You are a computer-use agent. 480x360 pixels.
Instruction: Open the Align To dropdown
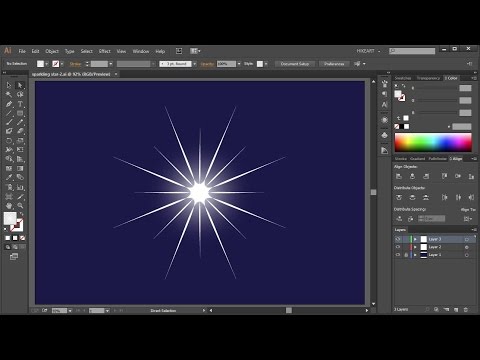(x=468, y=219)
